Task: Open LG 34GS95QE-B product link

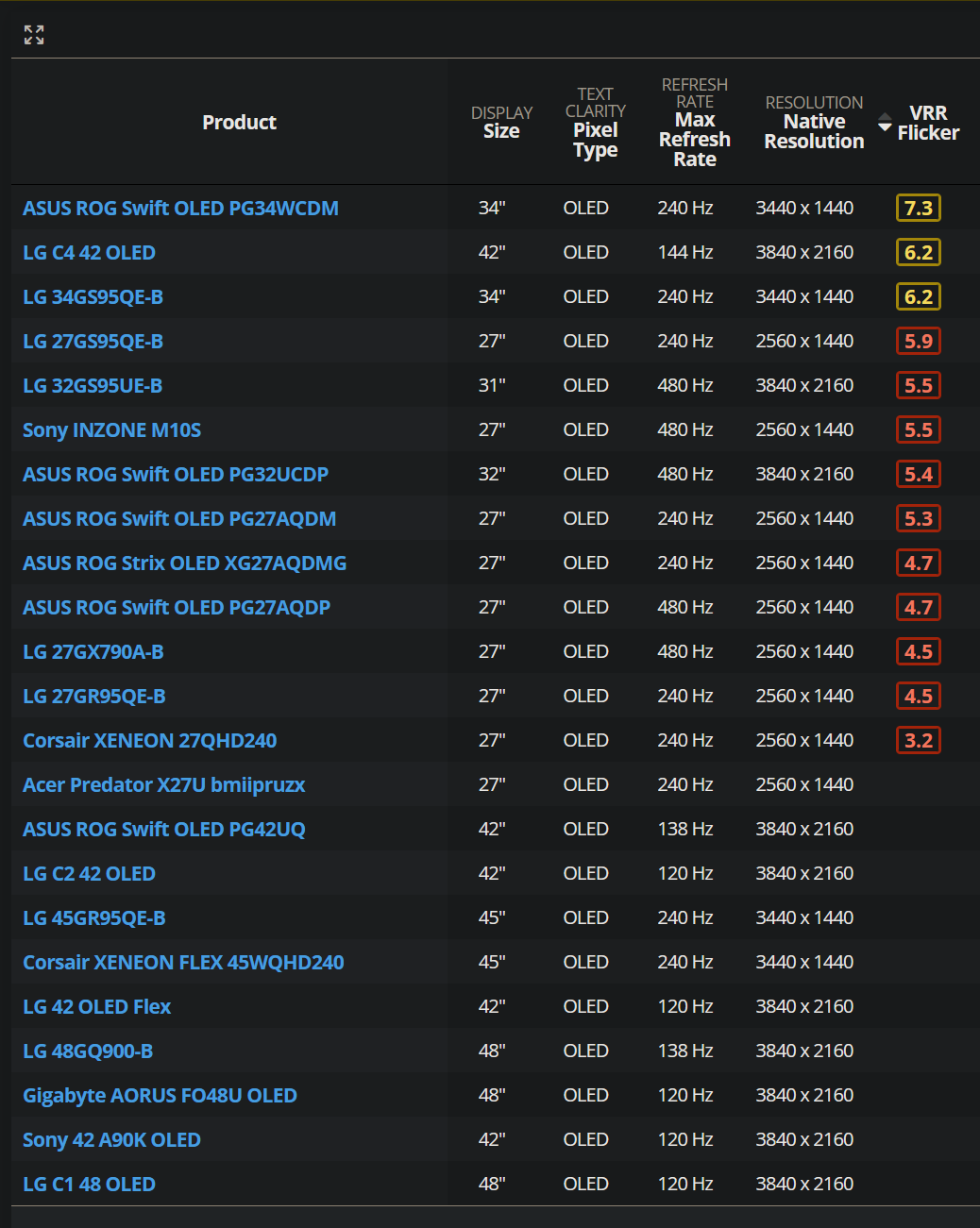Action: point(93,296)
